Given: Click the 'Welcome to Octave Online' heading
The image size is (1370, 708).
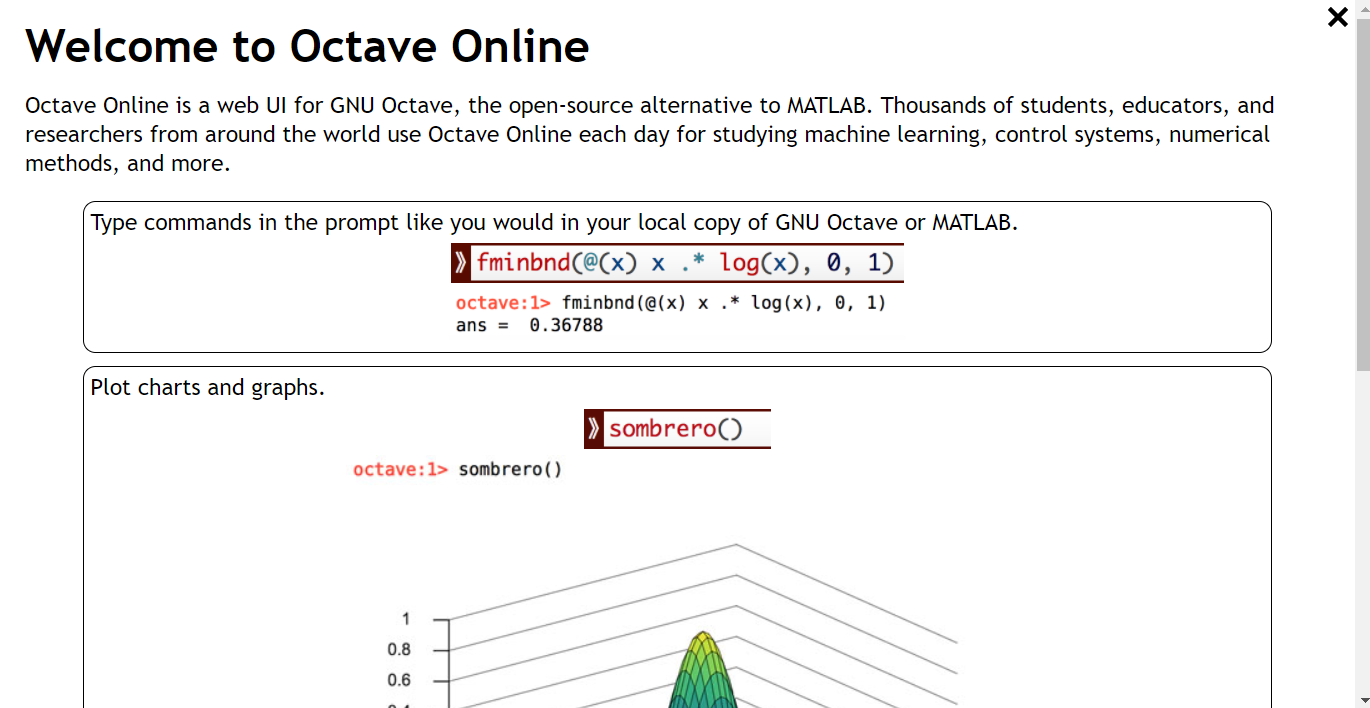Looking at the screenshot, I should pos(307,46).
